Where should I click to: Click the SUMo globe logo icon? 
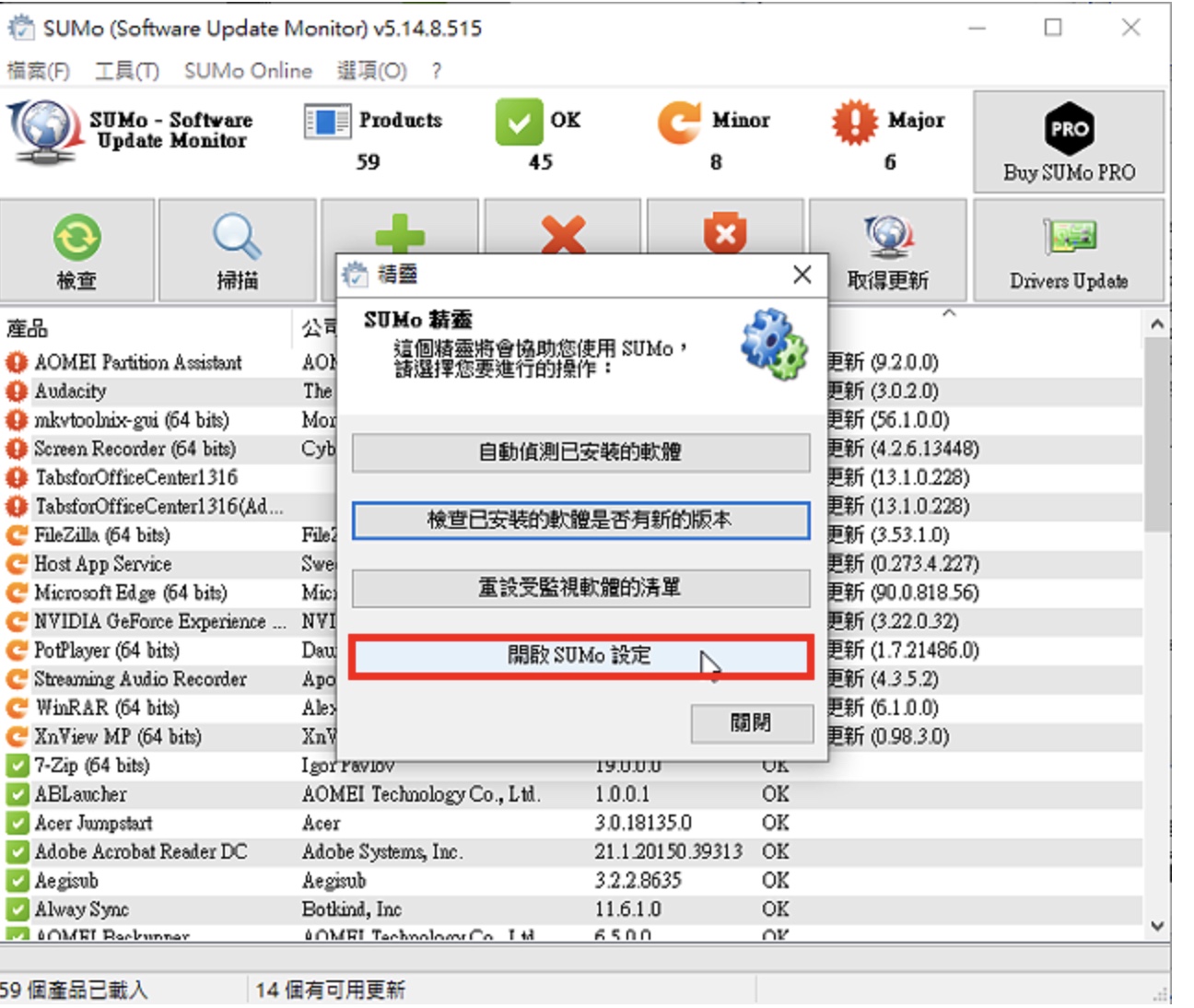(44, 133)
